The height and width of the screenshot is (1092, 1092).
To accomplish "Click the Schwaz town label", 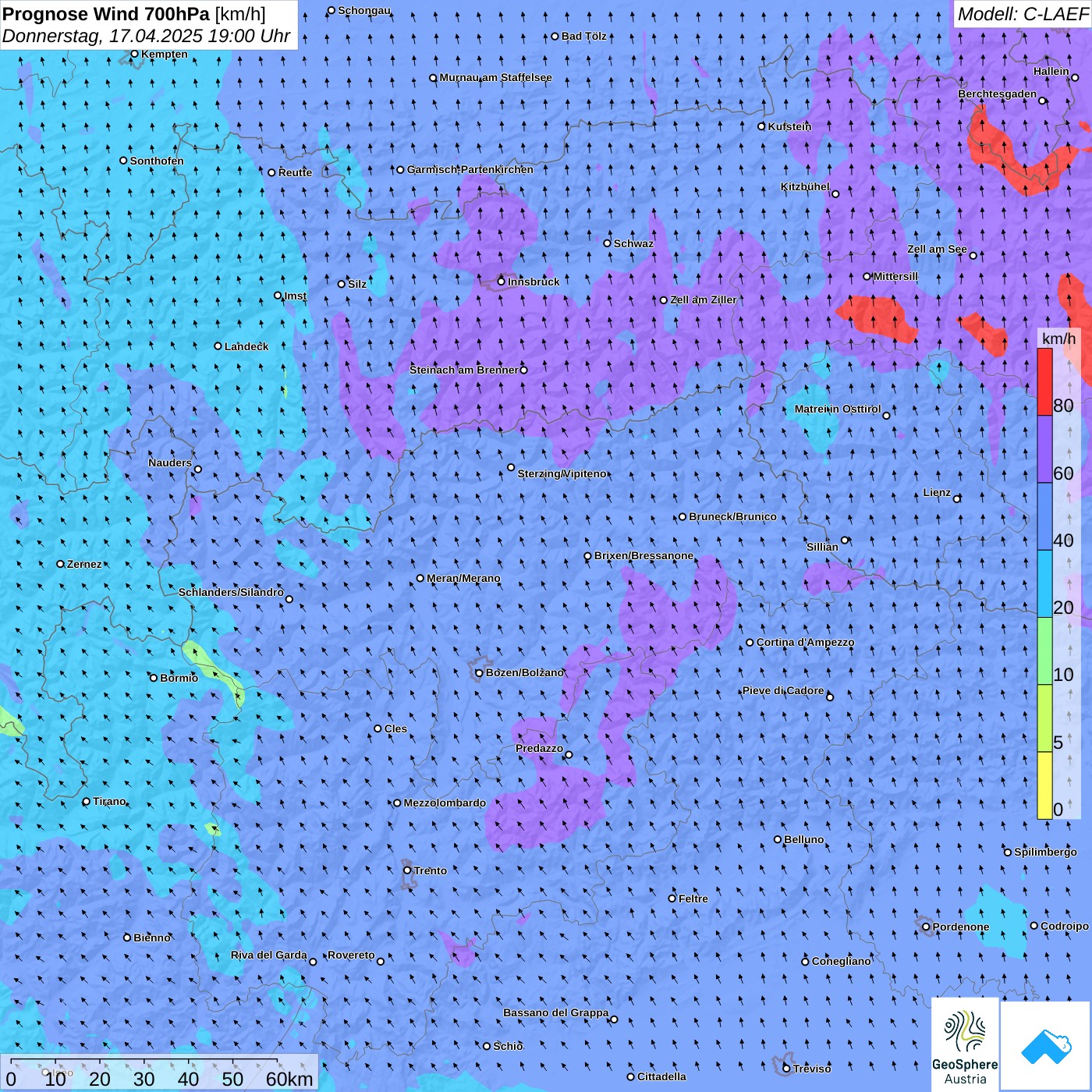I will point(633,243).
